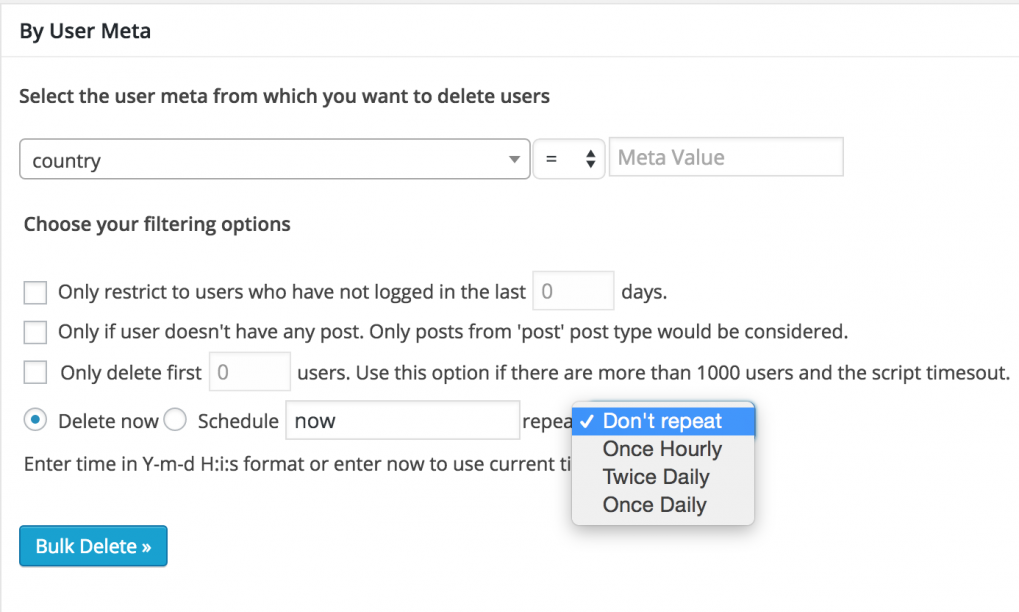
Task: Open the schedule repeat frequency dropdown
Action: click(x=662, y=421)
